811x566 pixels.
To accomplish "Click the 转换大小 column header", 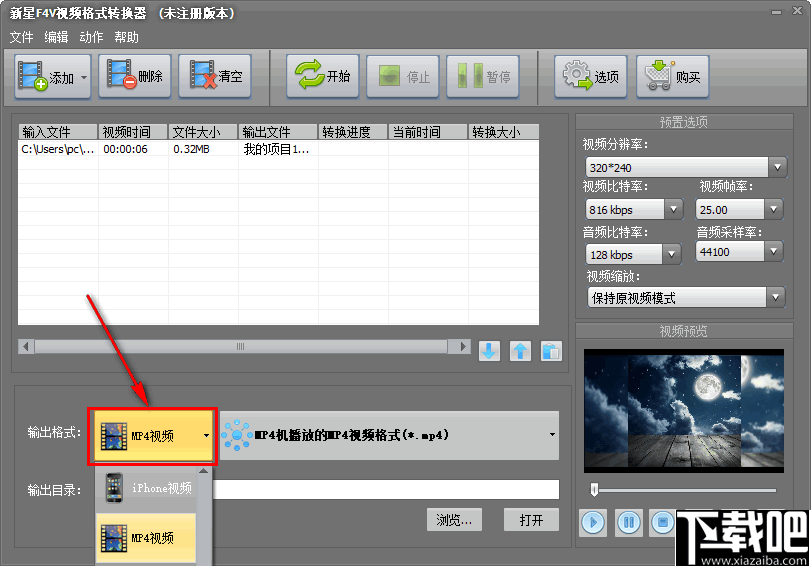I will tap(504, 131).
